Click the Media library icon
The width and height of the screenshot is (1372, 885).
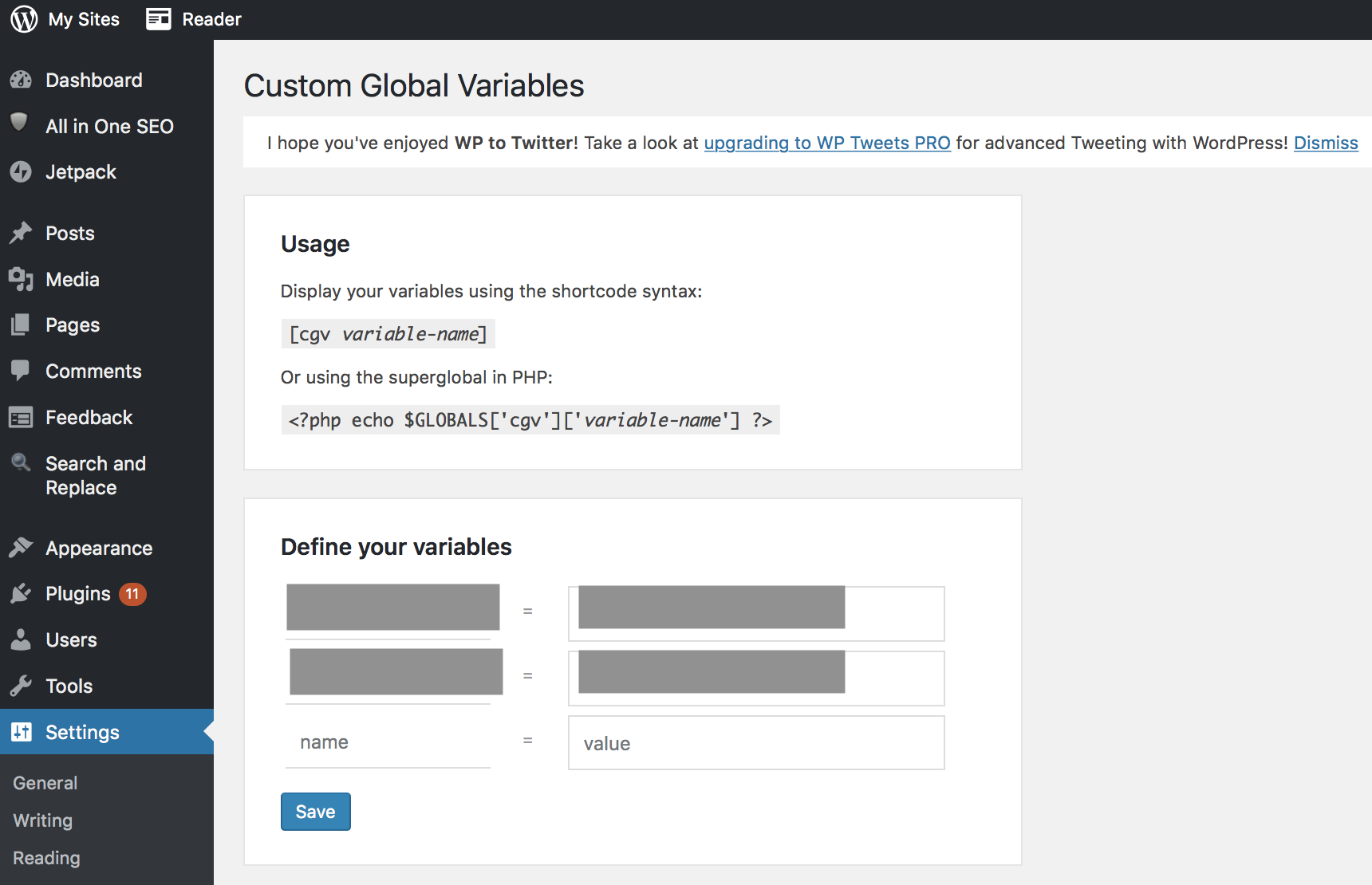tap(21, 279)
